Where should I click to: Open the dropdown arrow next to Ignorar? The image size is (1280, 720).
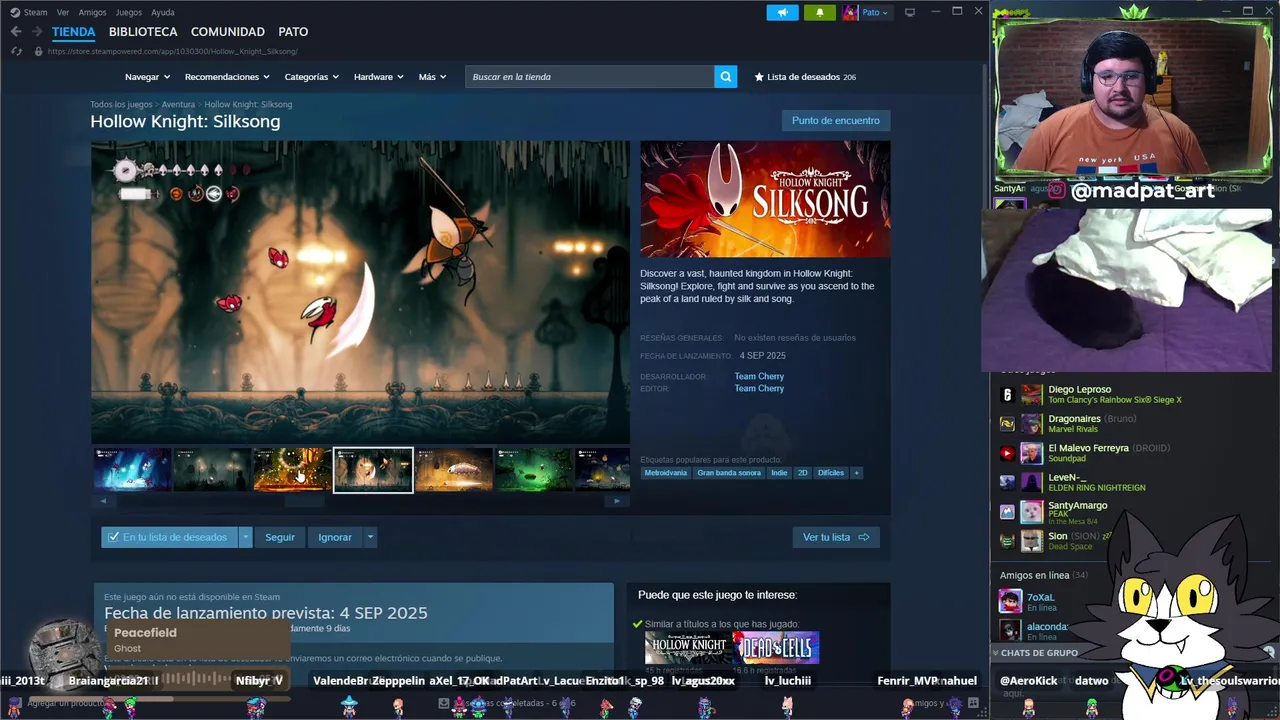[370, 537]
